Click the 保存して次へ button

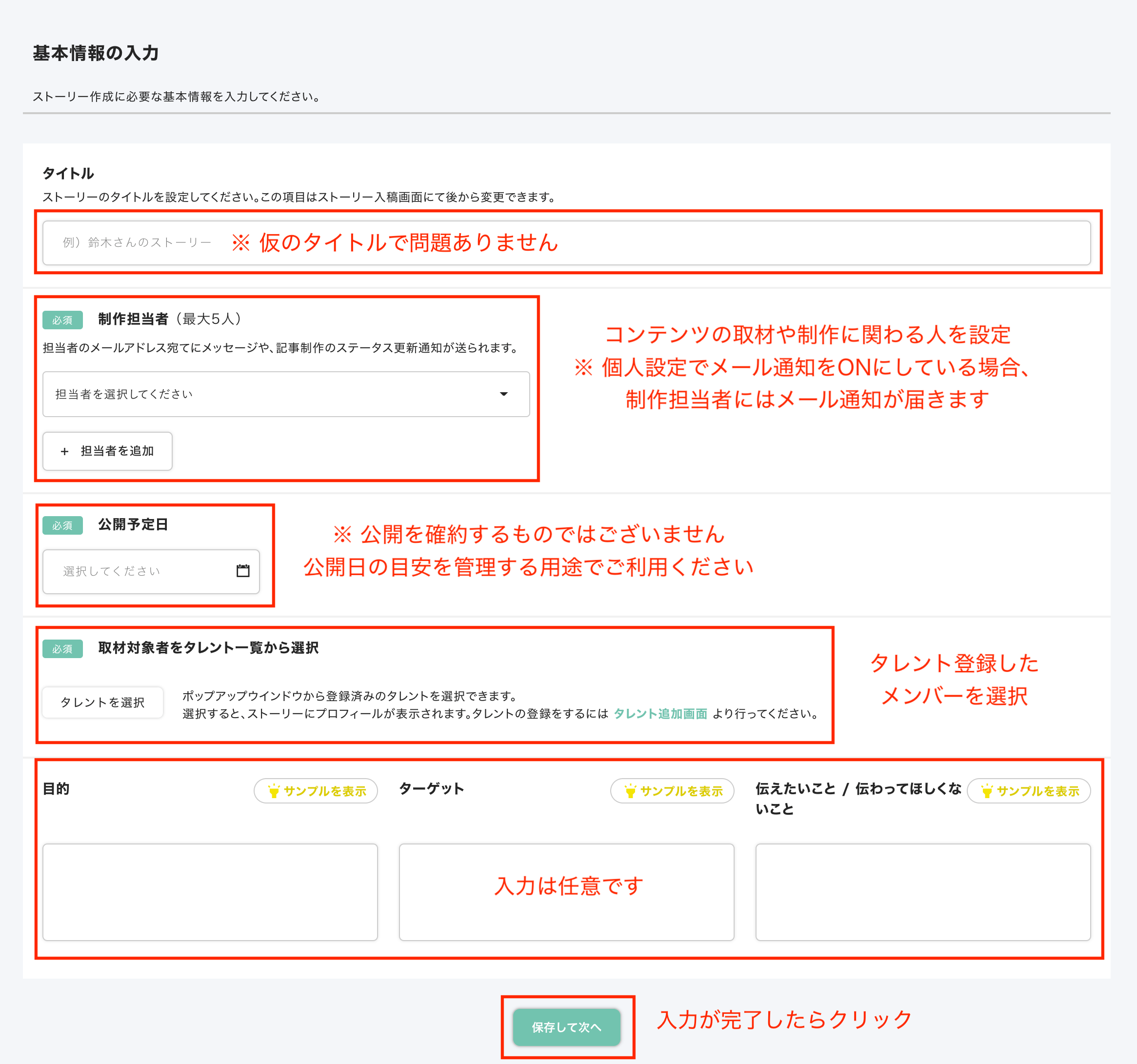pos(566,1027)
